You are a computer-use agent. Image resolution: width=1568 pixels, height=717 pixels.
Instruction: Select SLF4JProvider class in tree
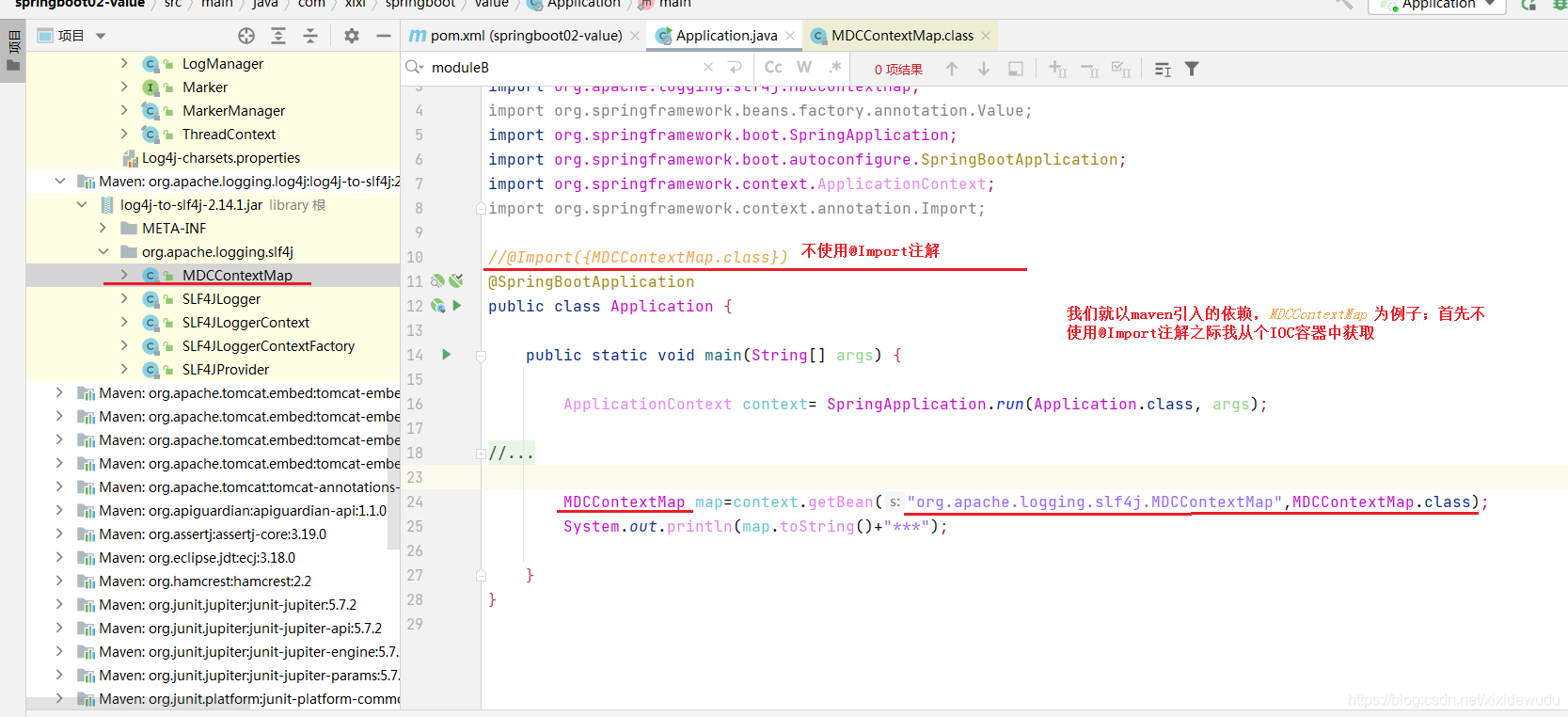(226, 369)
